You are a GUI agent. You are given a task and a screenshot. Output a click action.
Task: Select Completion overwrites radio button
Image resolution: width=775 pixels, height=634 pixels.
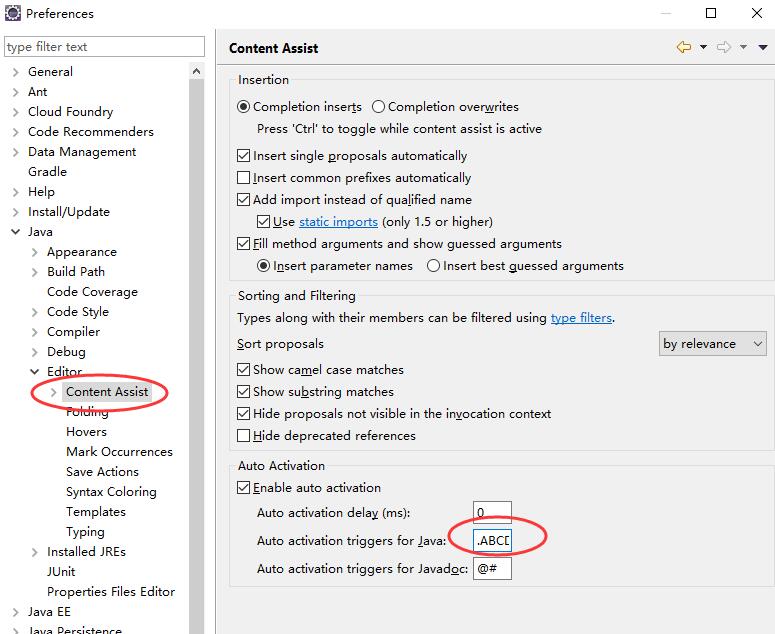coord(378,107)
